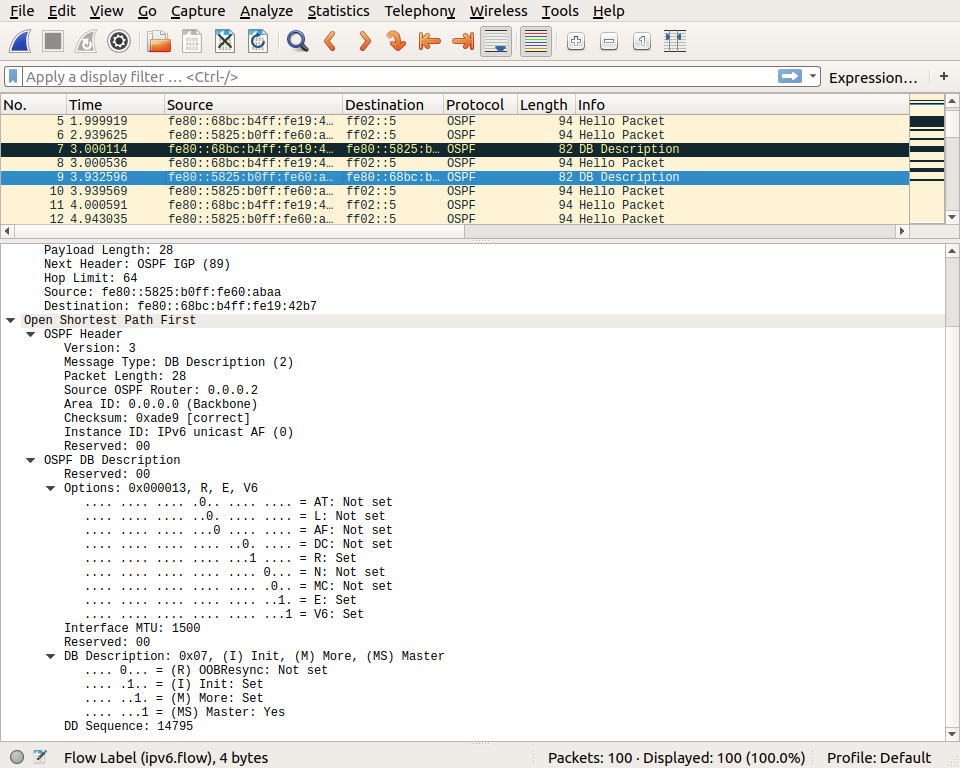Select the Interface MTU: 1500 field

(132, 628)
